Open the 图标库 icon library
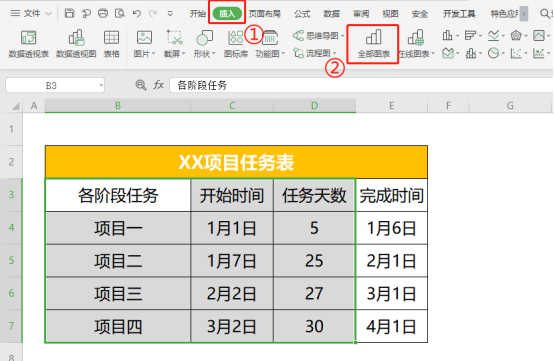This screenshot has height=361, width=554. (x=236, y=44)
